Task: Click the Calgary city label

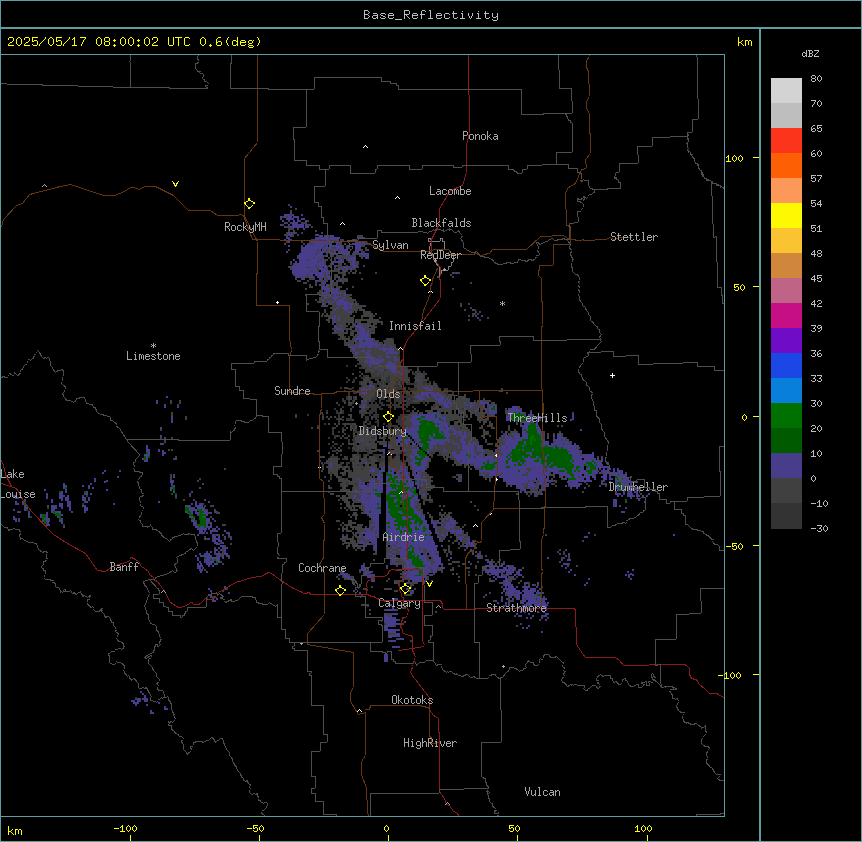Action: click(399, 603)
